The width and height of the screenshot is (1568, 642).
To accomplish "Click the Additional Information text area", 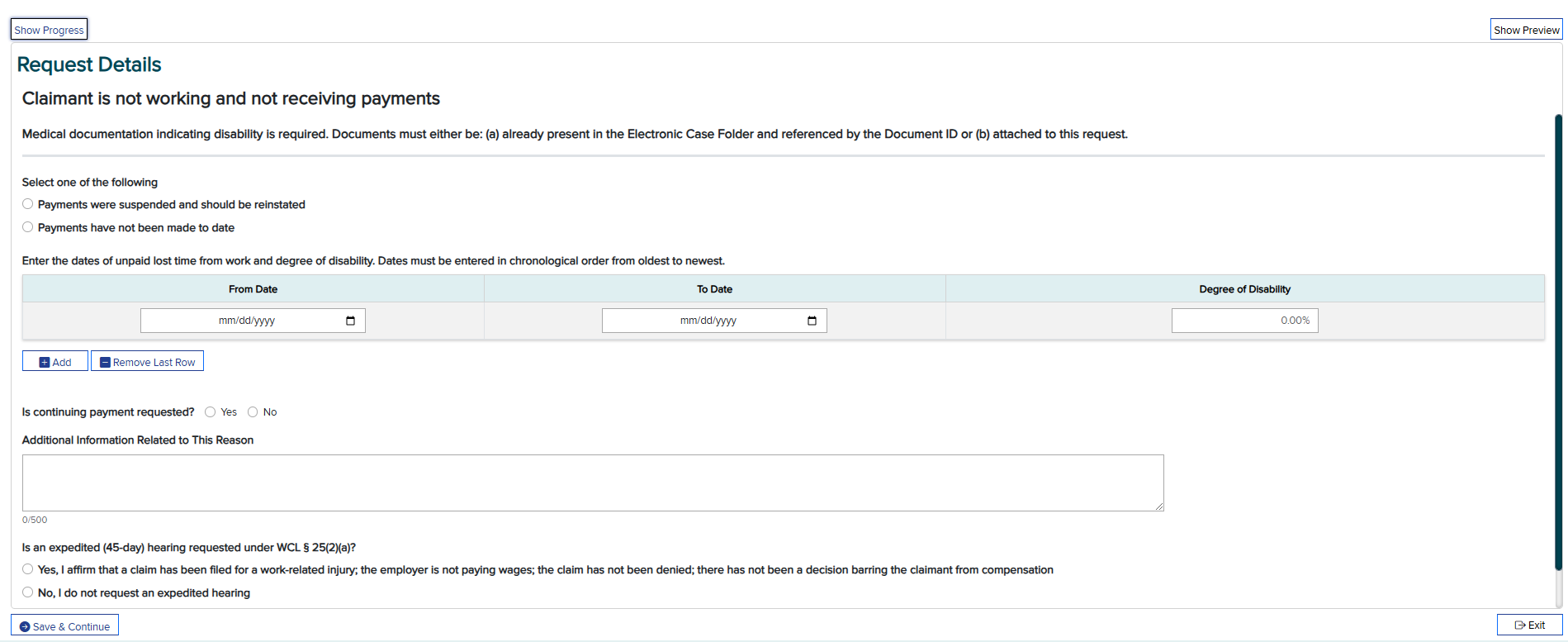I will (592, 483).
